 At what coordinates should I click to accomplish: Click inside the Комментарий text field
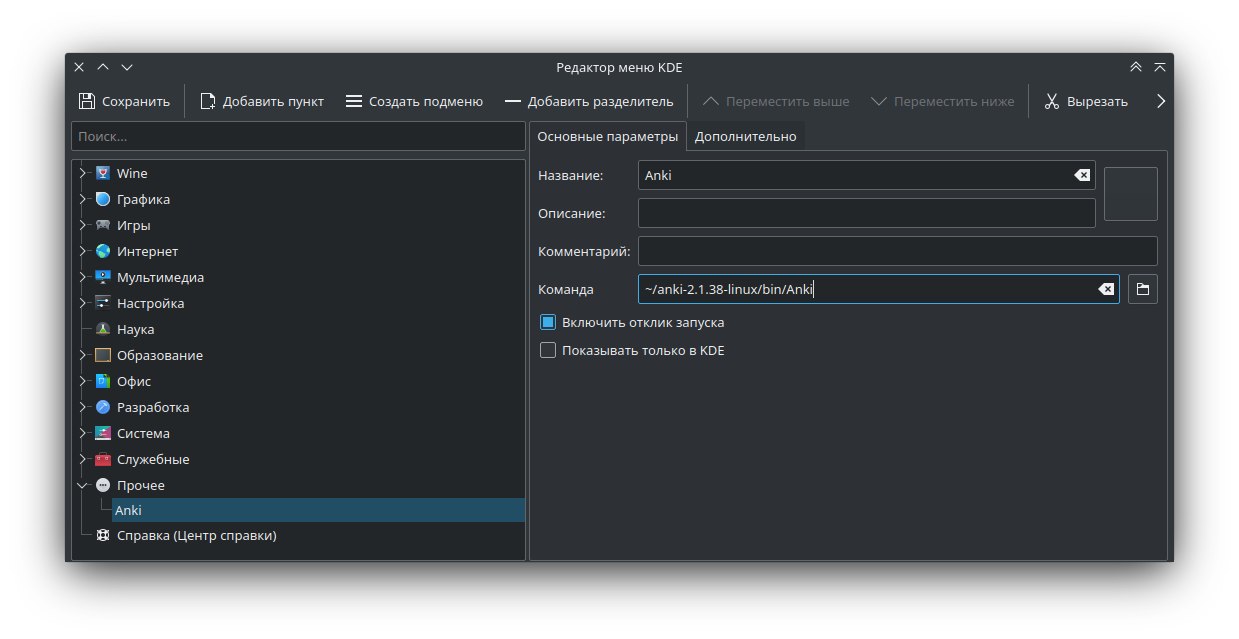(898, 251)
